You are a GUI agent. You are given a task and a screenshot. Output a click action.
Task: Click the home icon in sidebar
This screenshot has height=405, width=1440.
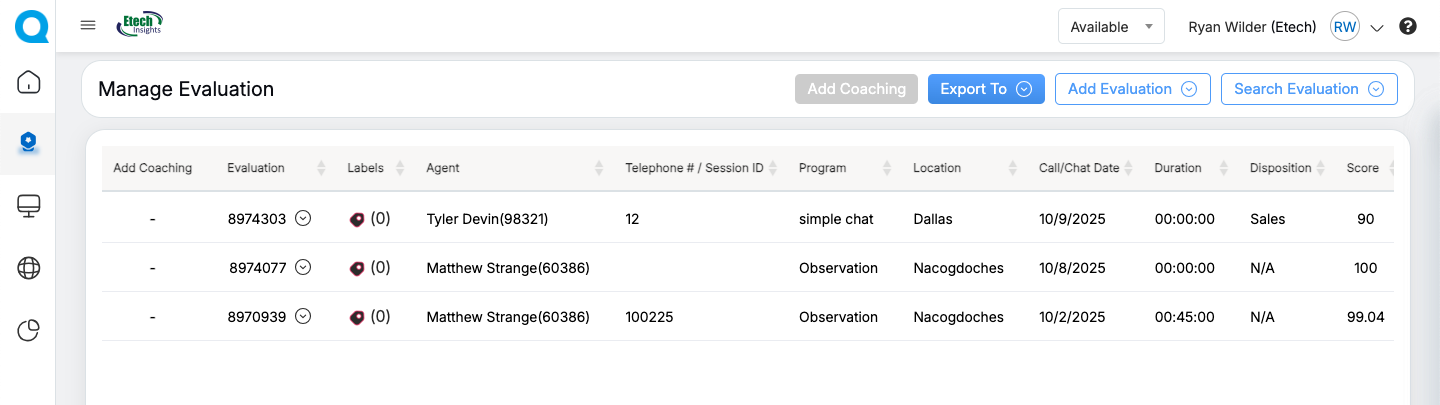click(x=28, y=82)
